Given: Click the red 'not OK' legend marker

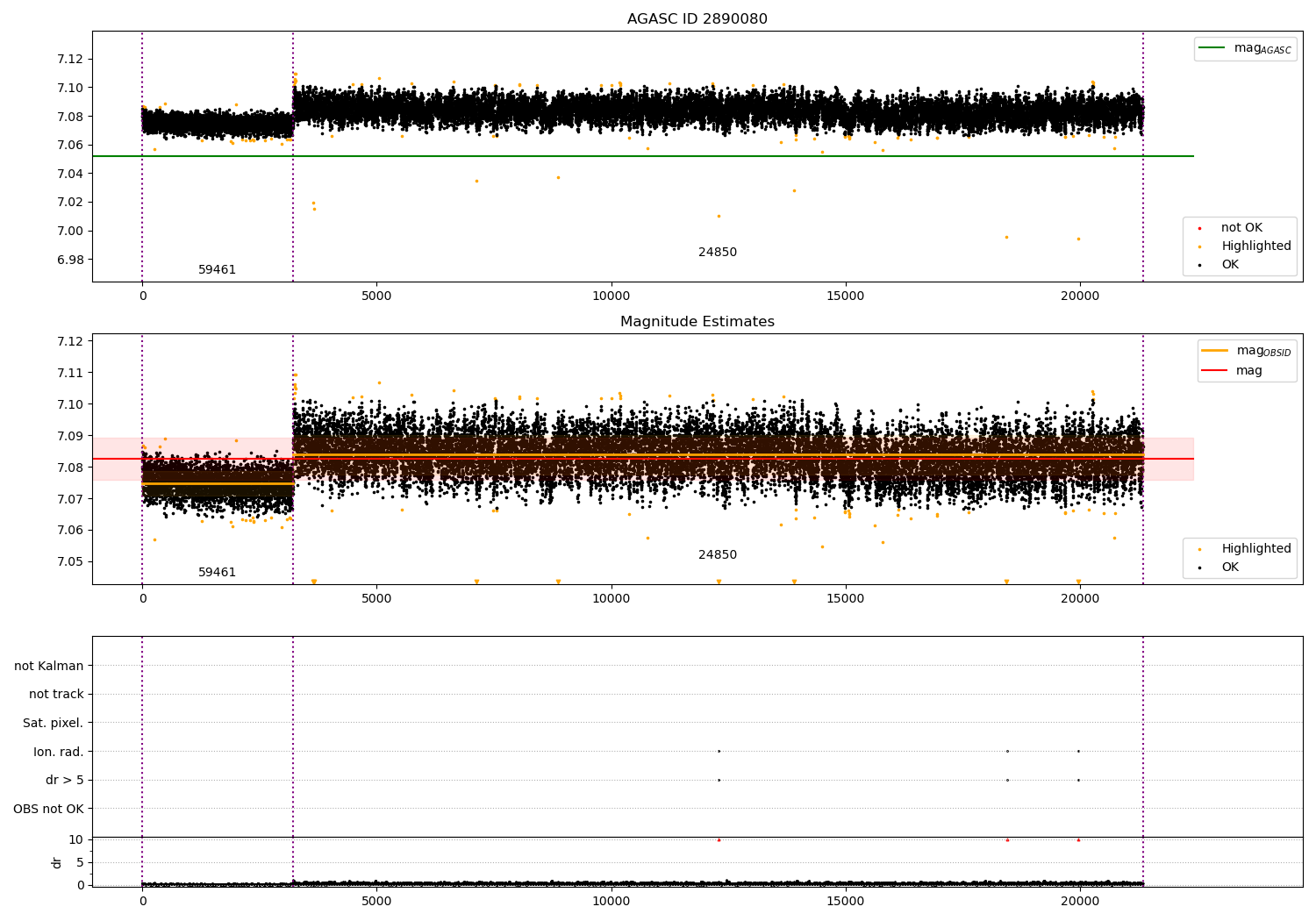Looking at the screenshot, I should pyautogui.click(x=1199, y=228).
